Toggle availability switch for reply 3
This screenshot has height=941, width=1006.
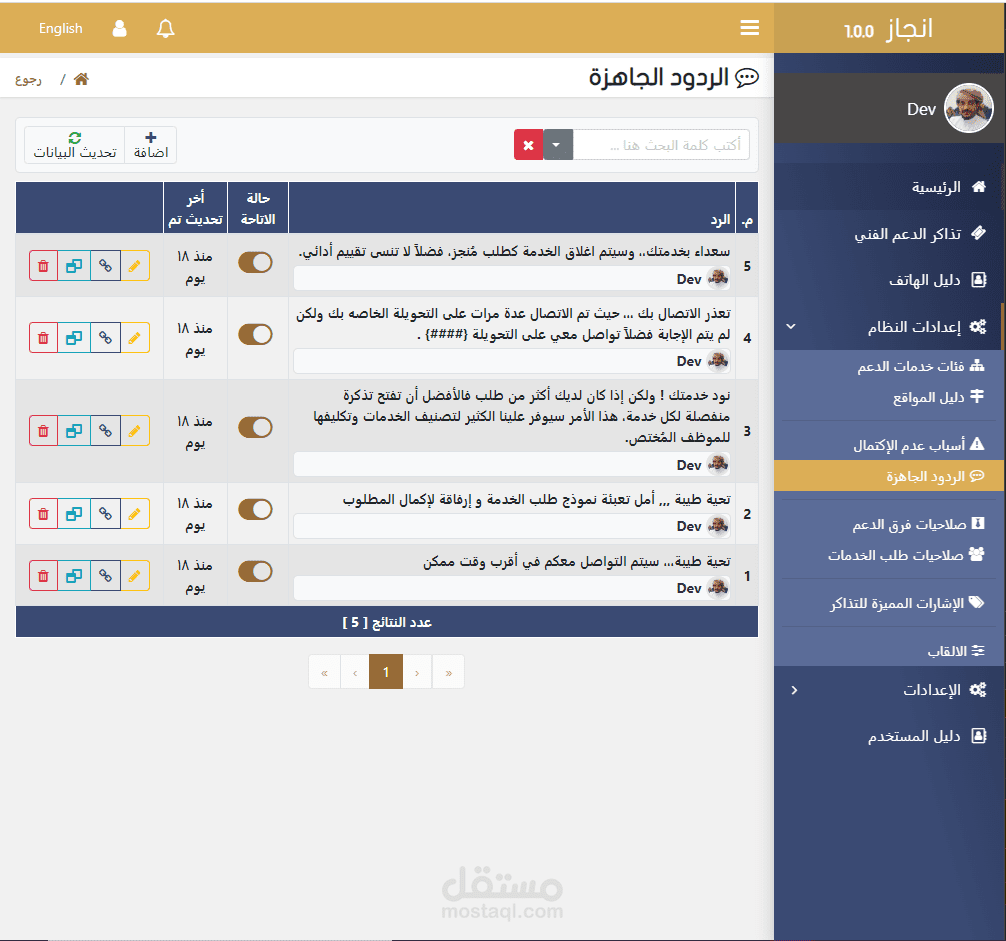tap(255, 427)
